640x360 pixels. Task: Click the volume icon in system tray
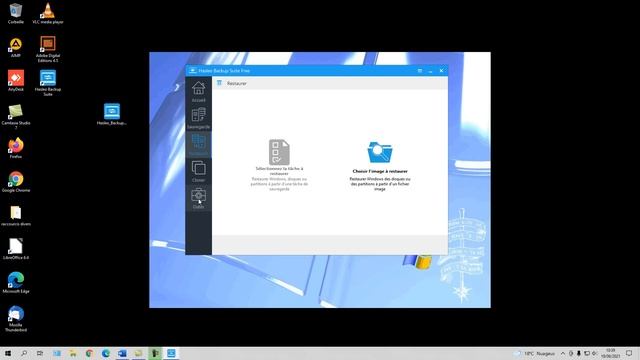594,353
